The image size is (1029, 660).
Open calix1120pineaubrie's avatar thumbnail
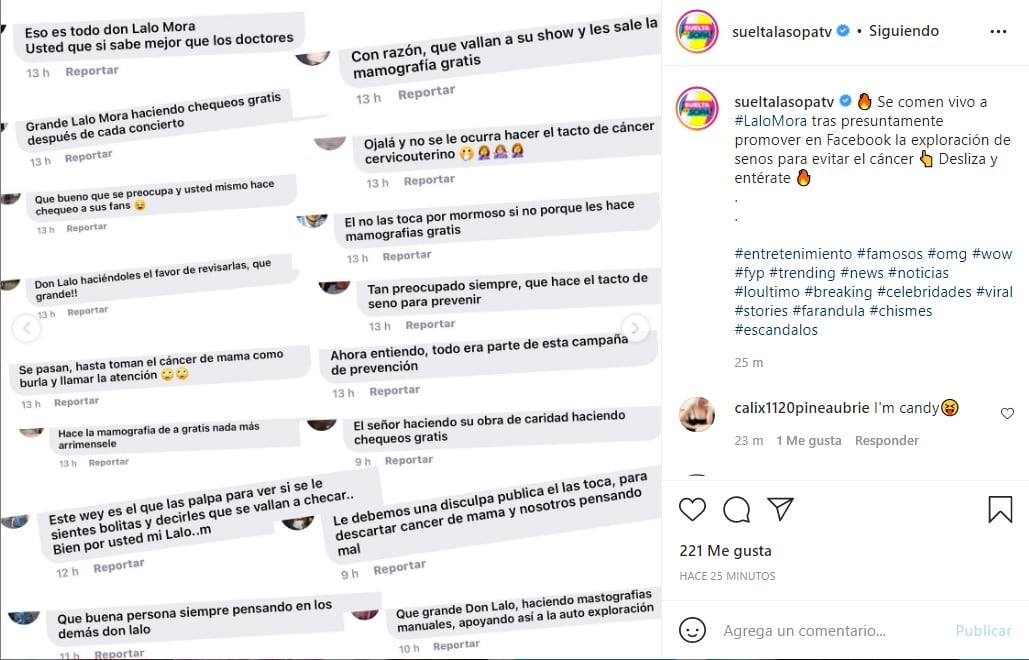tap(697, 413)
